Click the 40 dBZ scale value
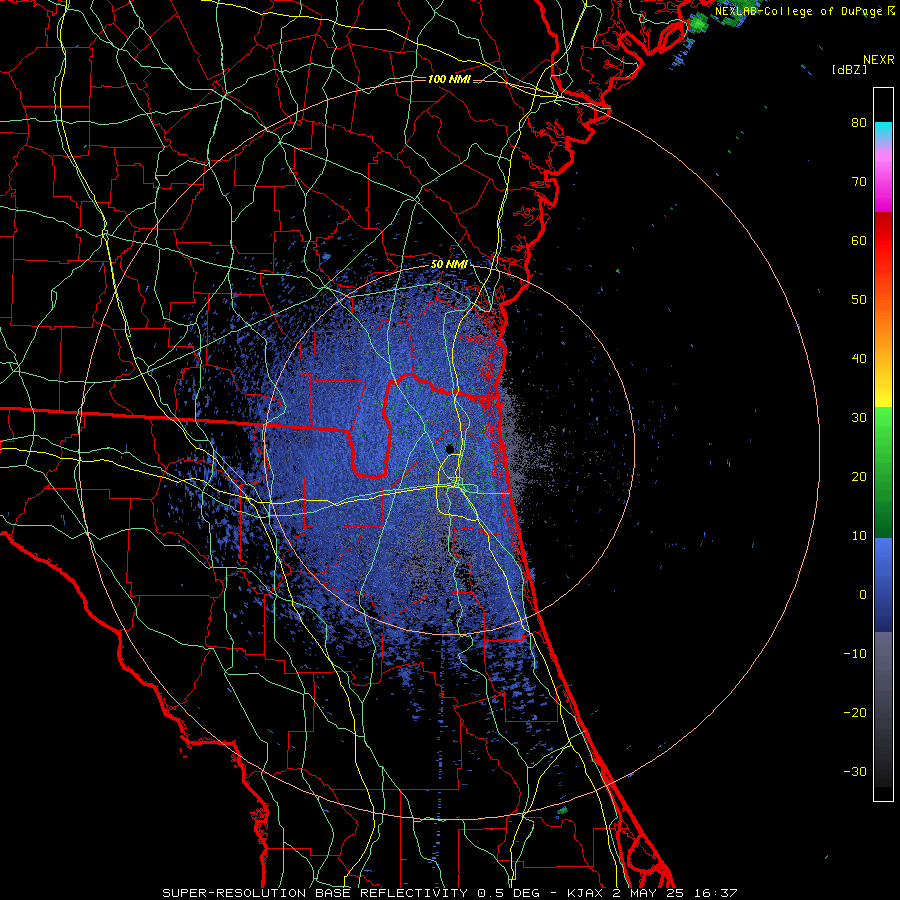This screenshot has width=900, height=900. 859,359
